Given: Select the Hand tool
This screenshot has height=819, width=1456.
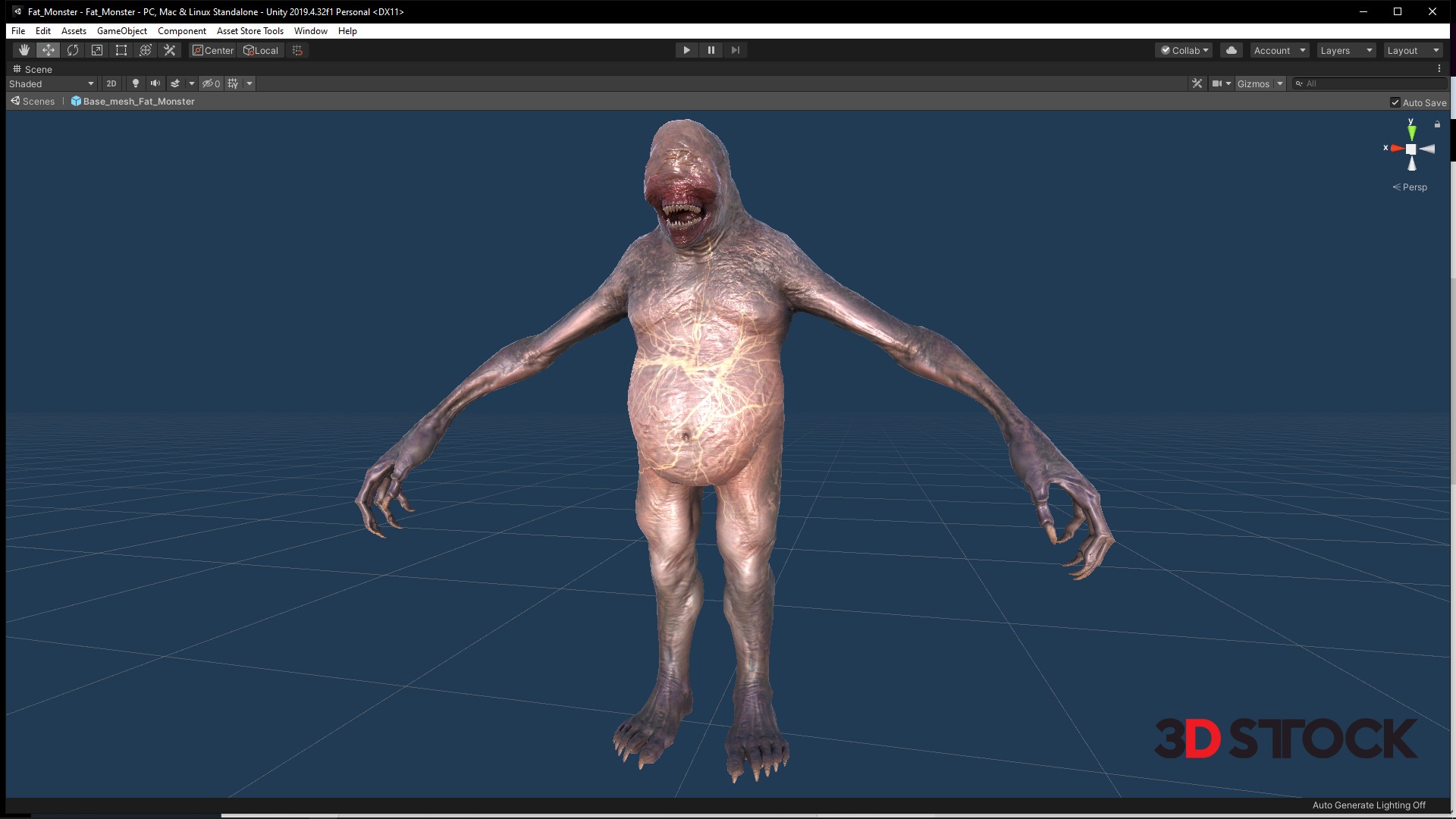Looking at the screenshot, I should click(24, 50).
